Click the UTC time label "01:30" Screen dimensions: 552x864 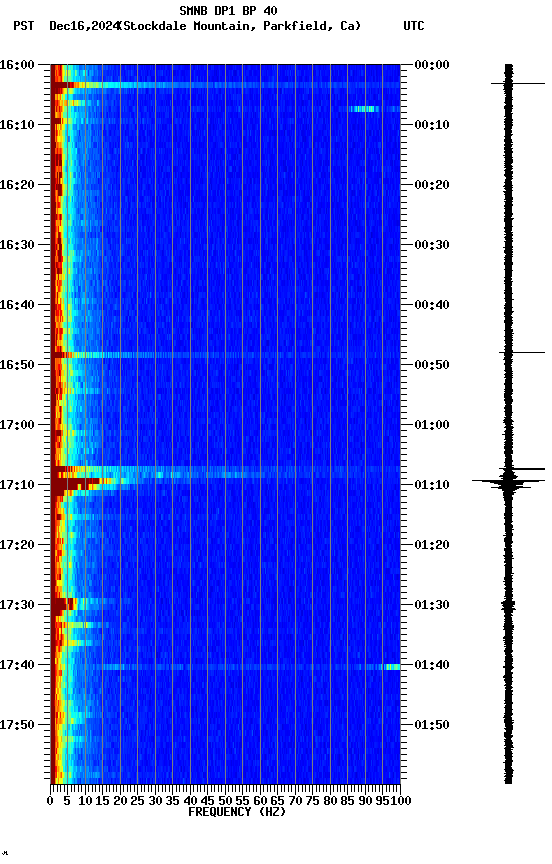(431, 606)
